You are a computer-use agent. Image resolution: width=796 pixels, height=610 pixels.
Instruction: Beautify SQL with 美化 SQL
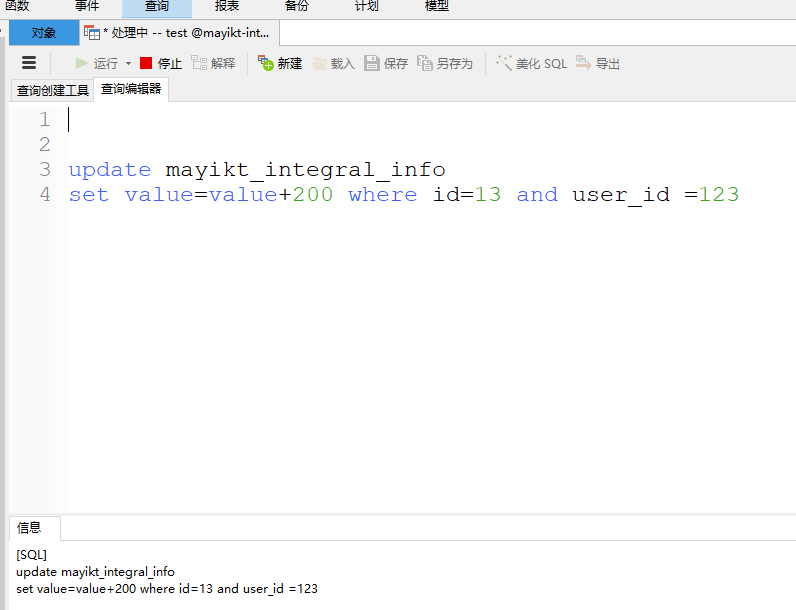(x=531, y=63)
